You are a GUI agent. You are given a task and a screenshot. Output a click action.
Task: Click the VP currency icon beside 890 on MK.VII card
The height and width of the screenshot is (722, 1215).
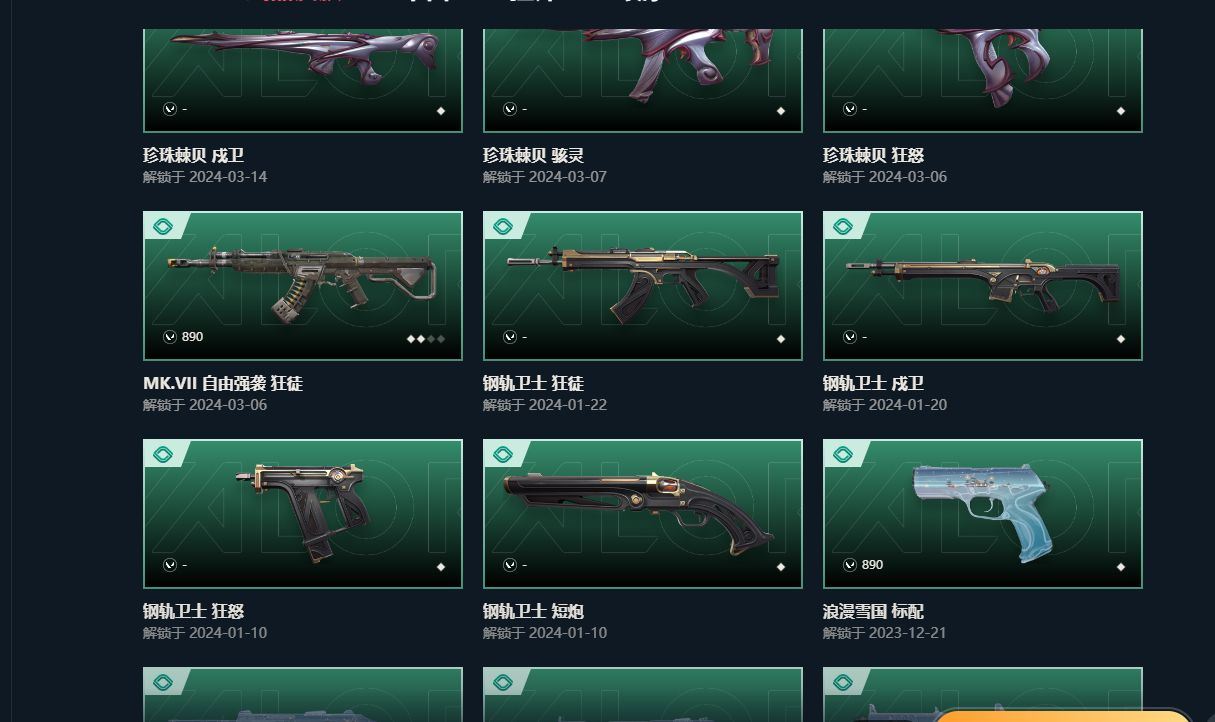(x=170, y=337)
